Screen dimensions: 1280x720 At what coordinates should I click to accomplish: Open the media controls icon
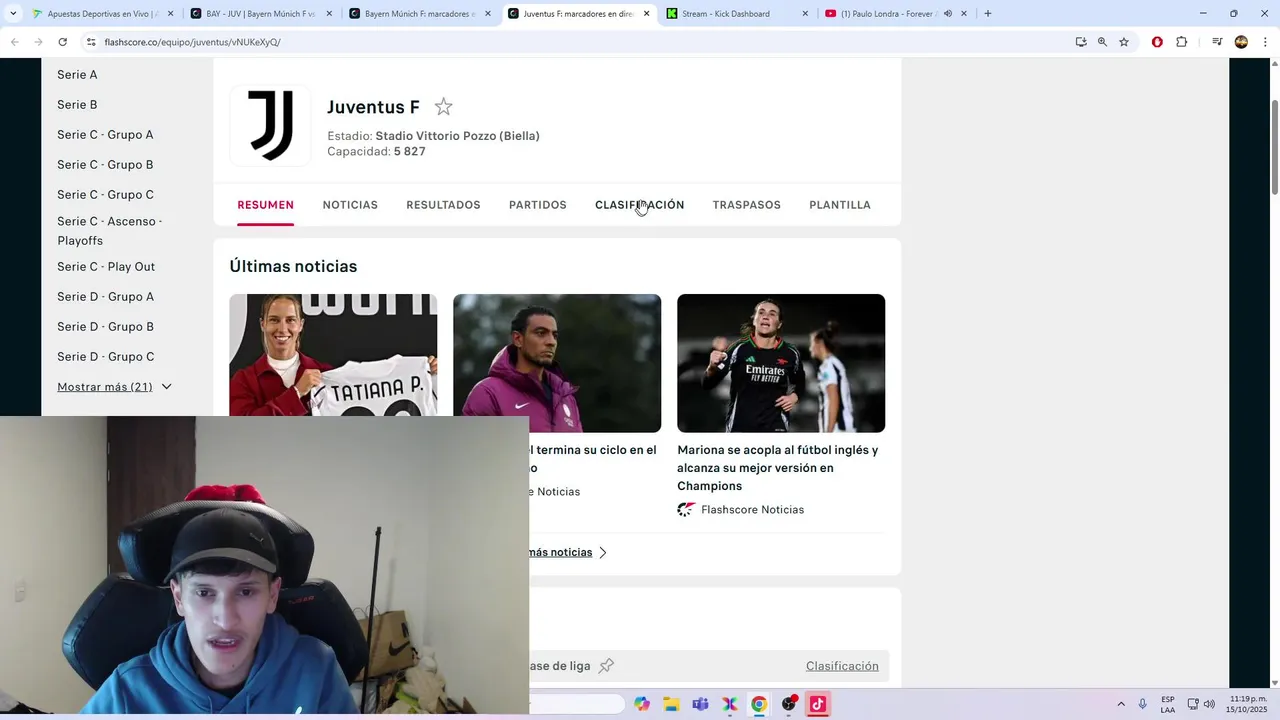1217,42
